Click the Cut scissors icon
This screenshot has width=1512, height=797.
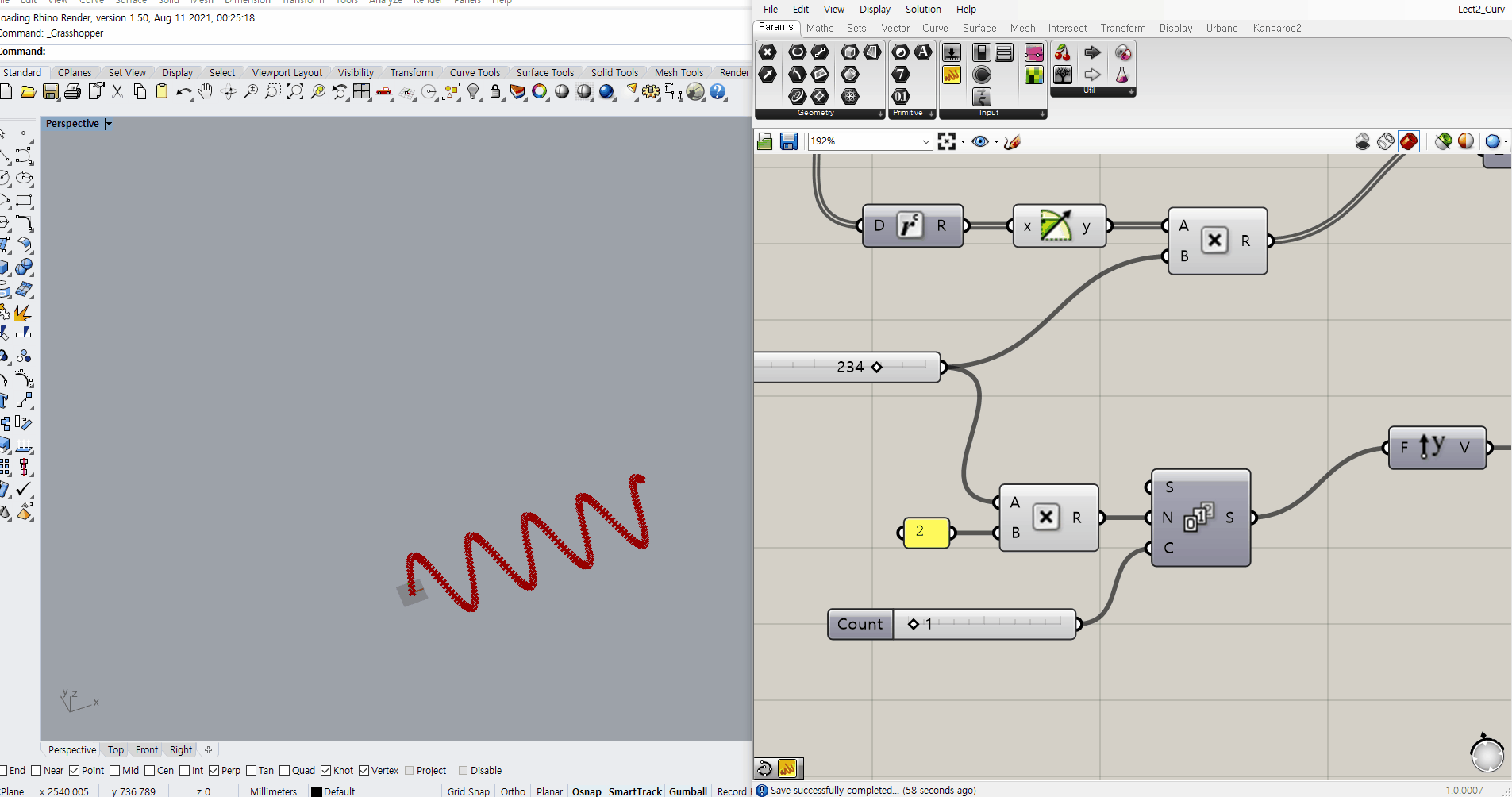[x=117, y=92]
